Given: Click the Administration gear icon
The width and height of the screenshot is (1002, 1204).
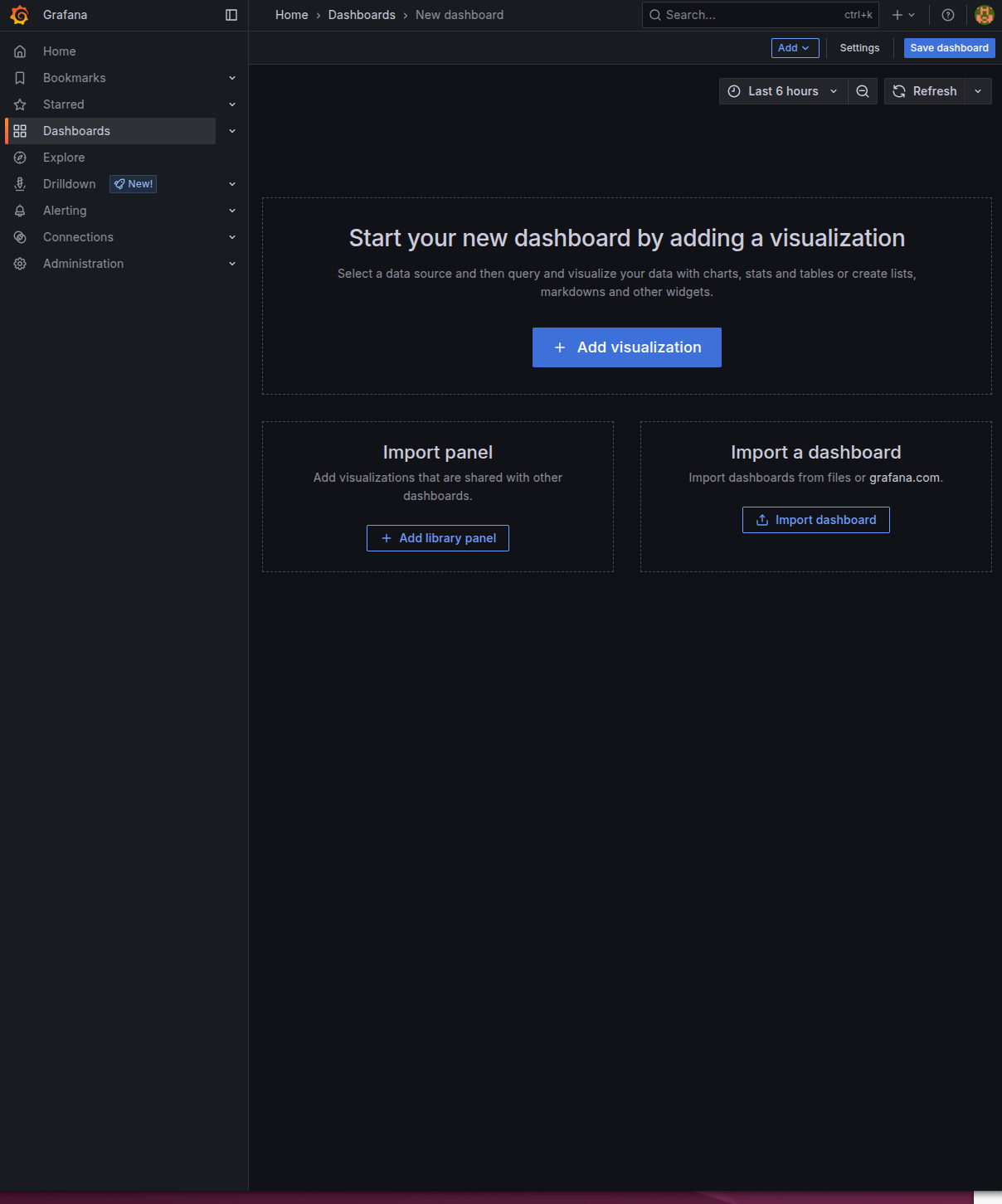Looking at the screenshot, I should [x=20, y=264].
